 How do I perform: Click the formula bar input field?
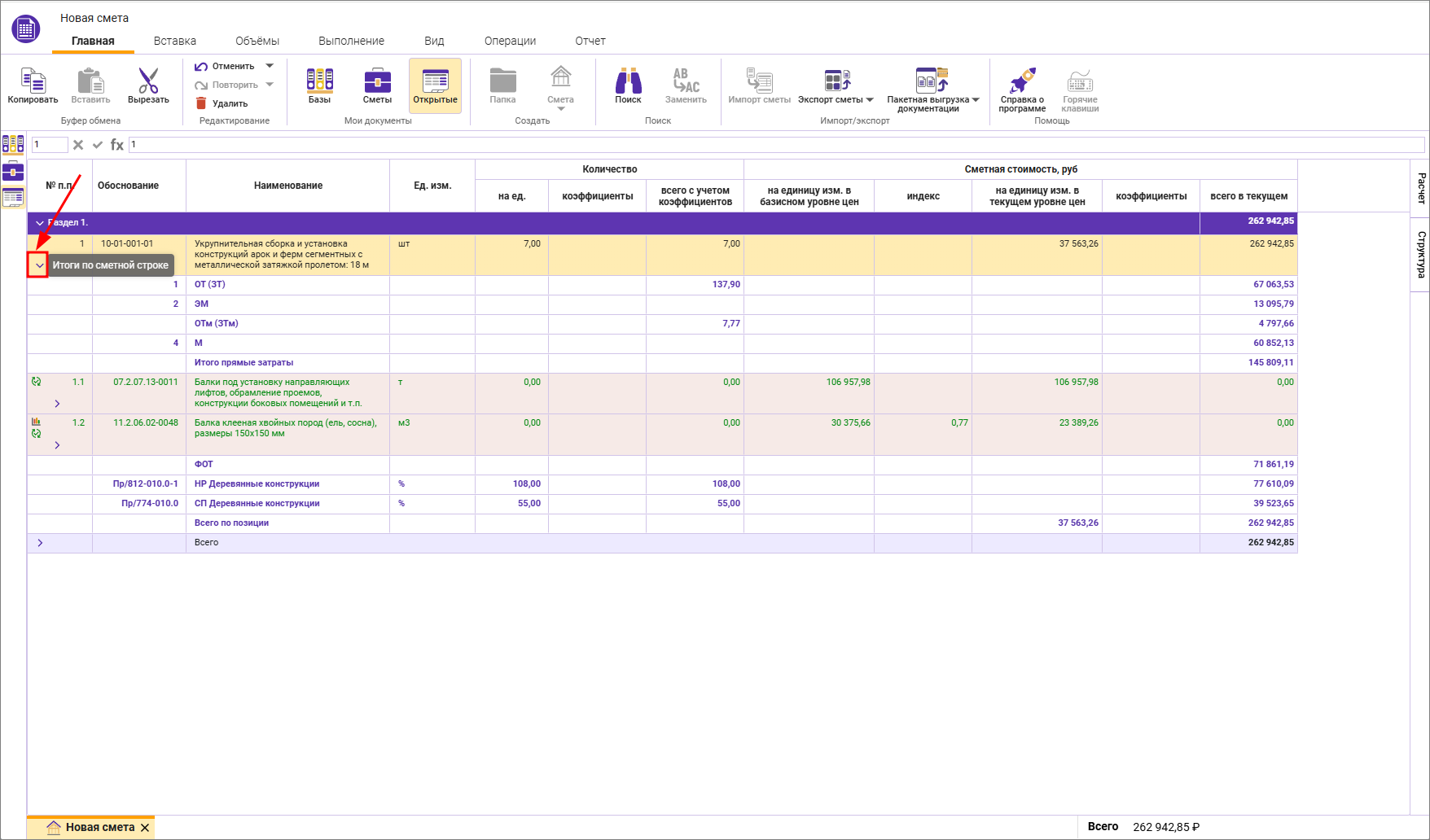pyautogui.click(x=774, y=145)
